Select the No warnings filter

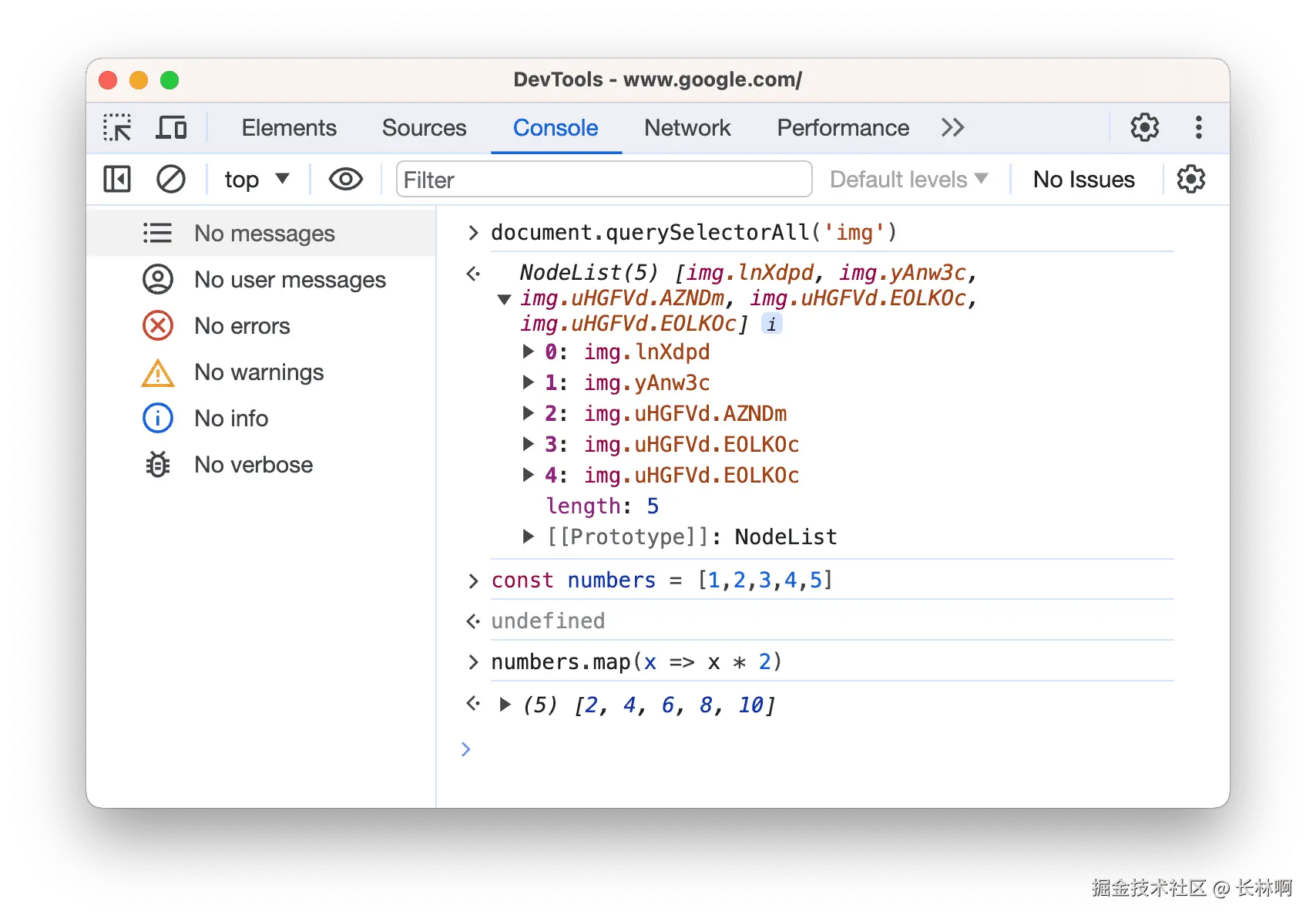258,372
